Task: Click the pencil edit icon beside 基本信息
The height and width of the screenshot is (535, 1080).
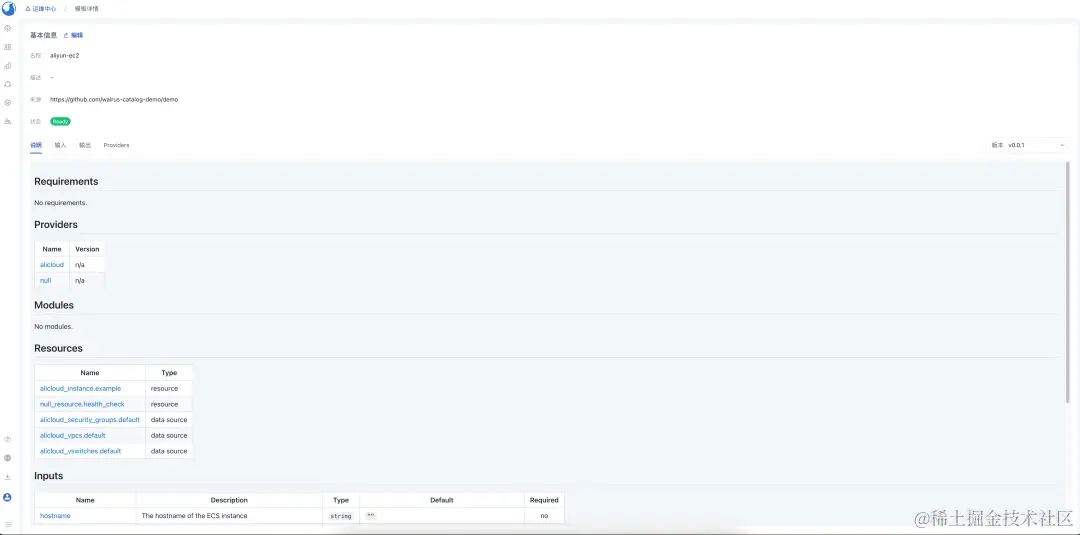Action: pos(66,35)
